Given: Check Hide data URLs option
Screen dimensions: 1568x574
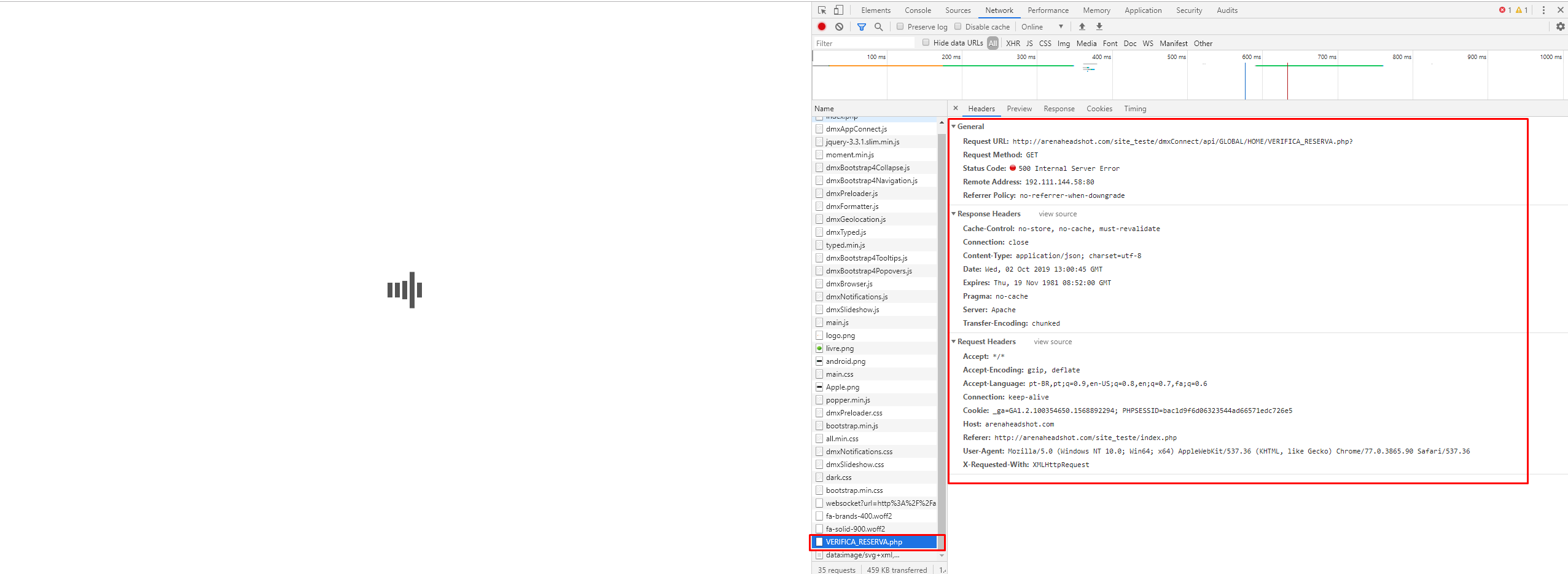Looking at the screenshot, I should [926, 42].
